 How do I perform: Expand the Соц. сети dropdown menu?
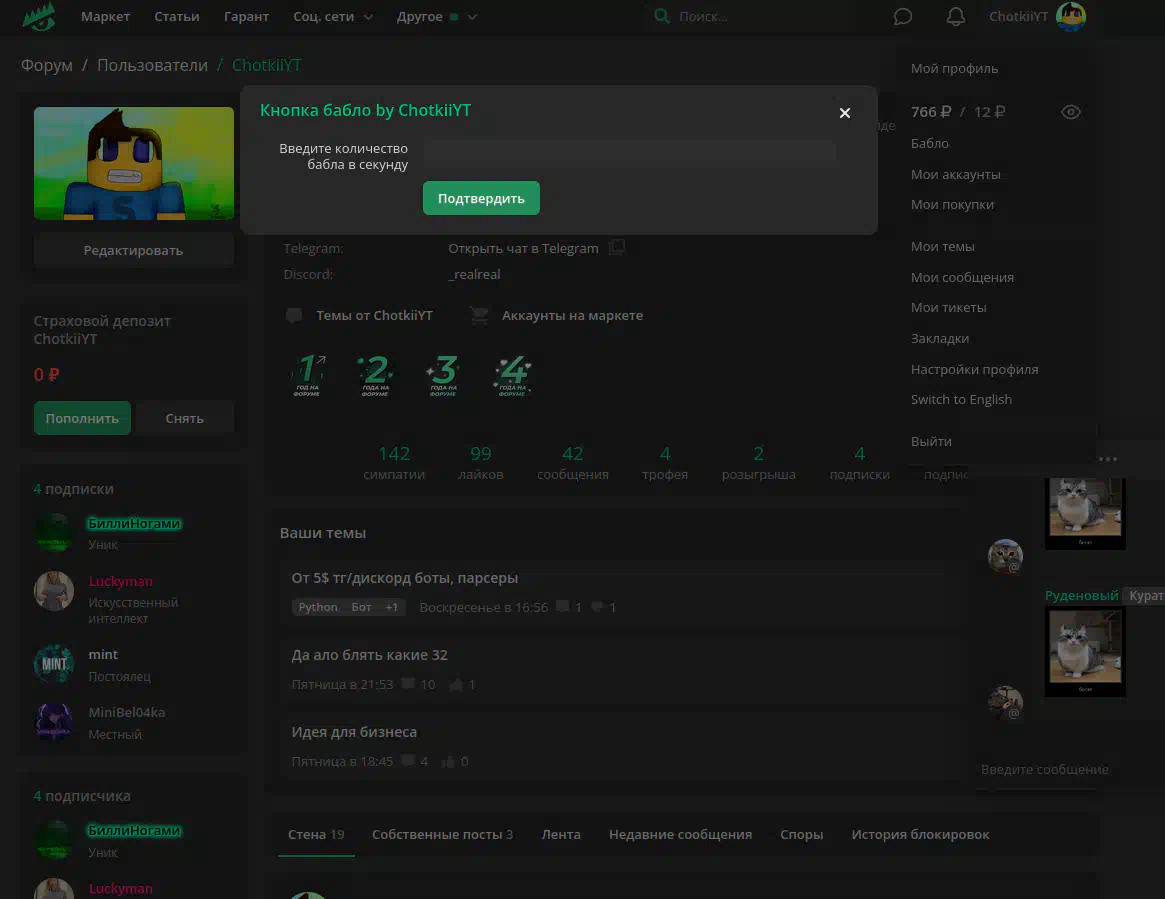[333, 17]
